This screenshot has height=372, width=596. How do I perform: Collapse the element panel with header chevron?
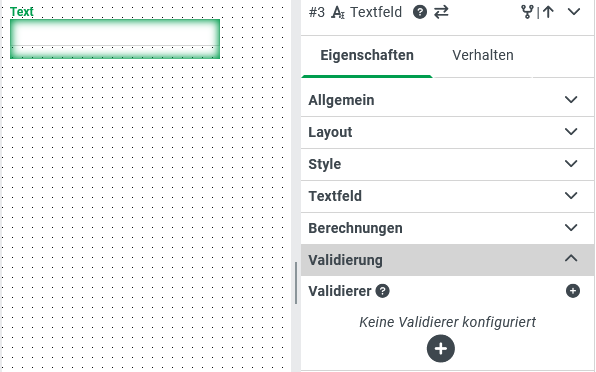point(574,12)
